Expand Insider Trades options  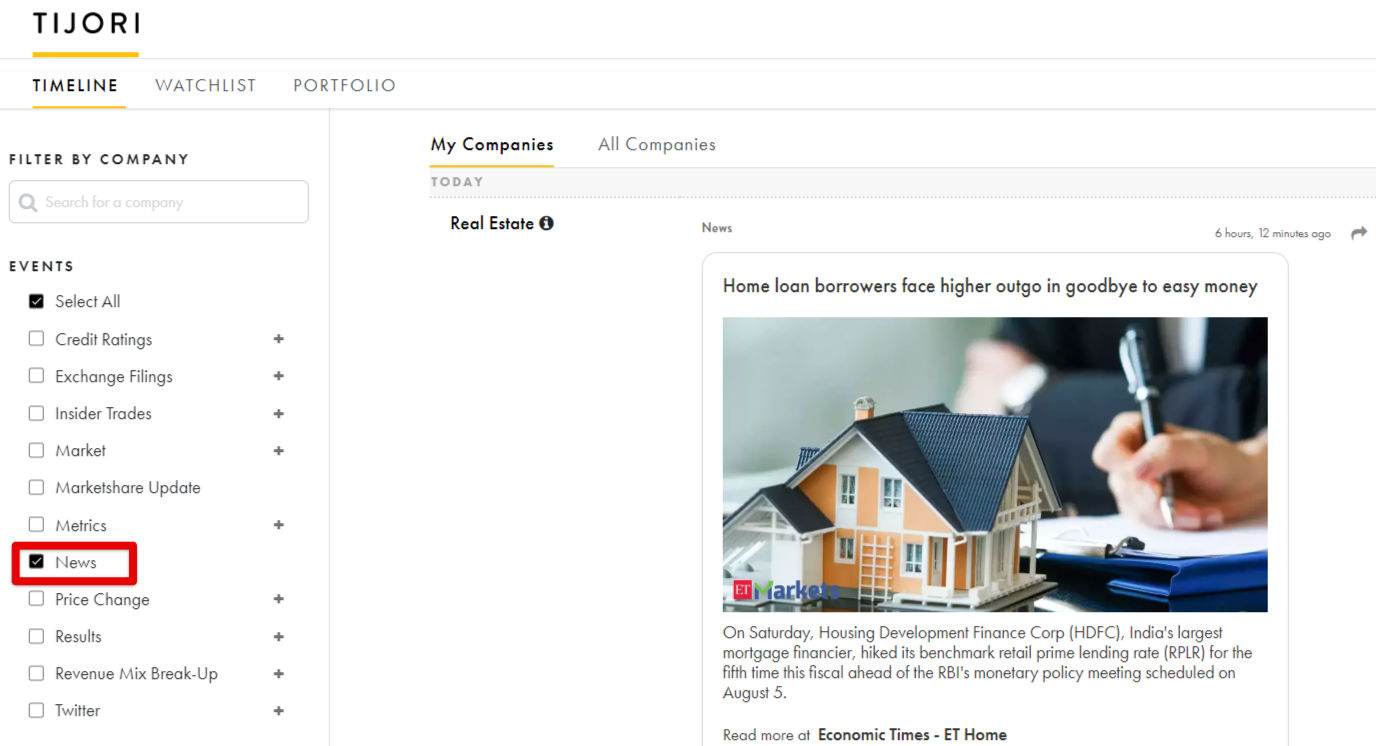[279, 413]
